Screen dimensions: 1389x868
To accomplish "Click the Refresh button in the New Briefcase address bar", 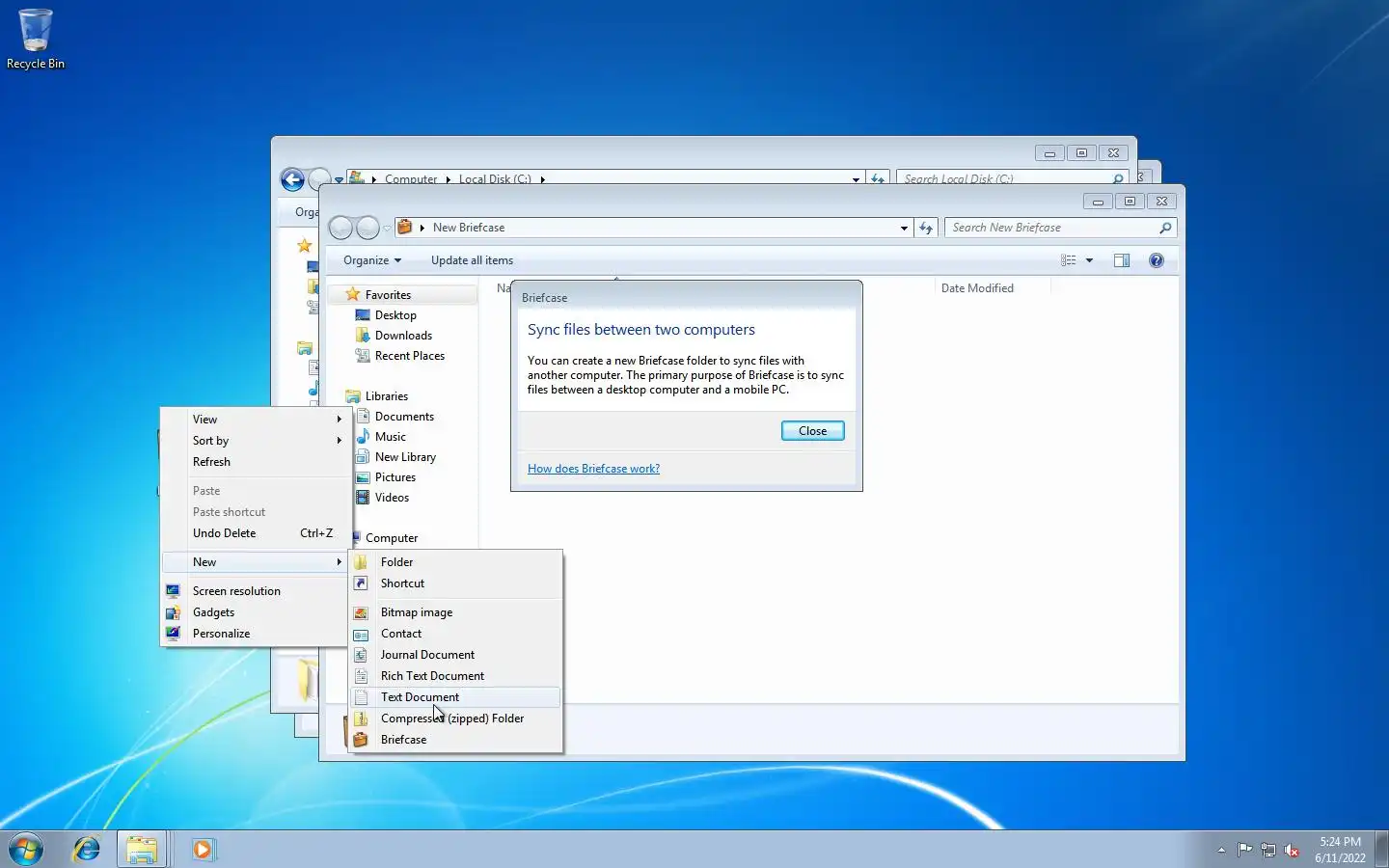I will (926, 228).
